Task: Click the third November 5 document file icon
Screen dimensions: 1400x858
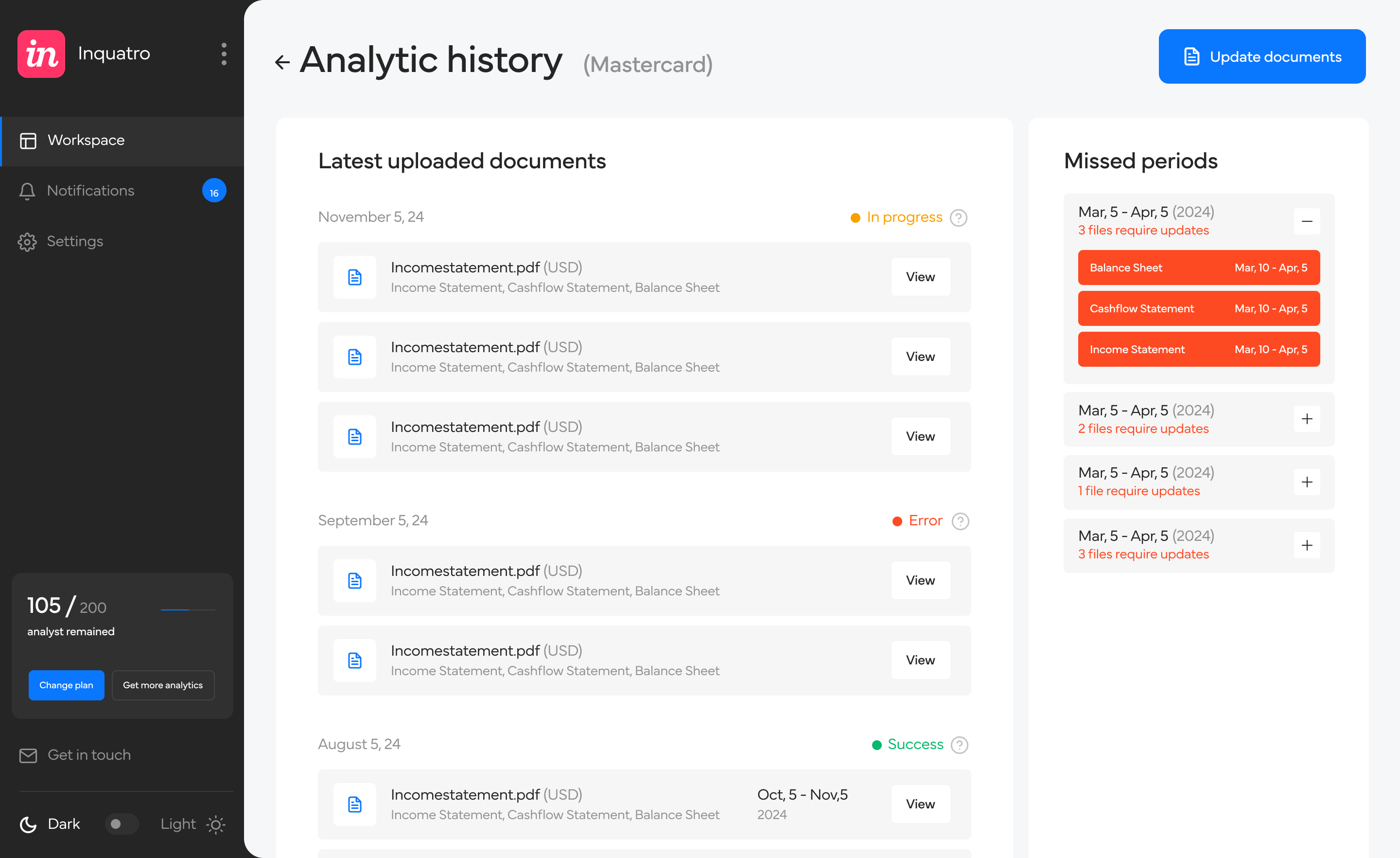Action: point(355,437)
